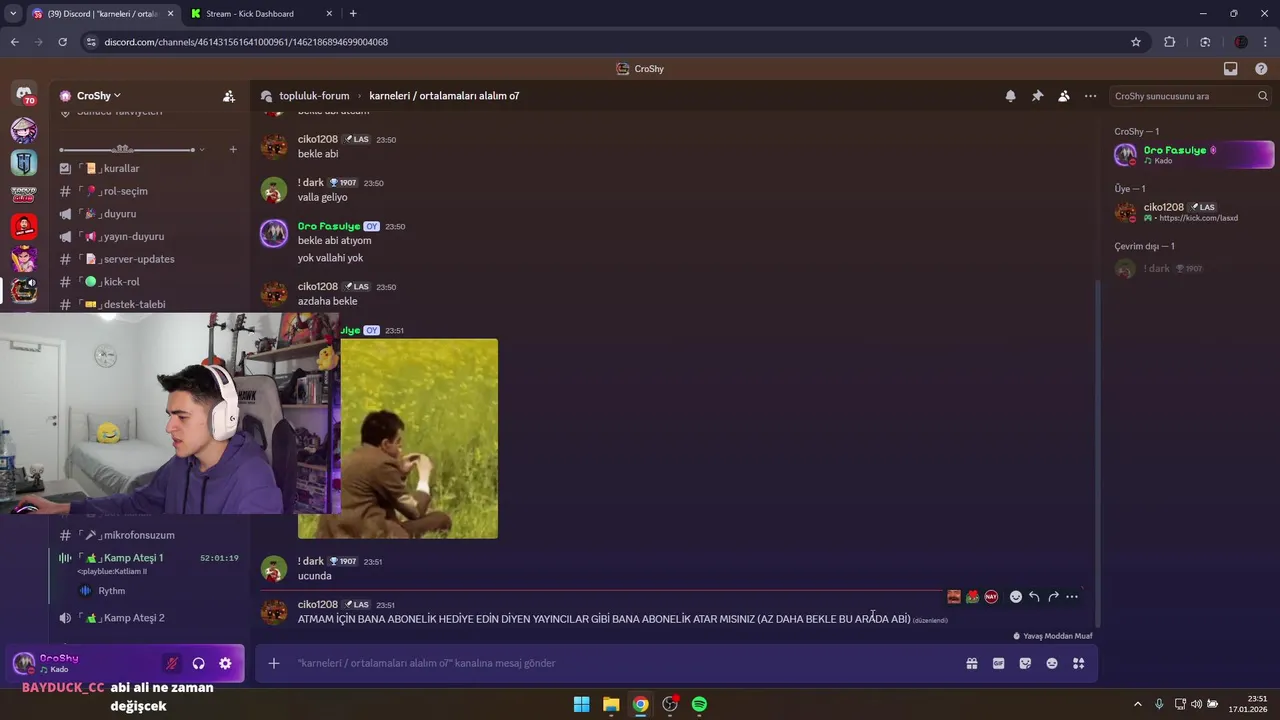This screenshot has height=720, width=1280.
Task: Open the Discord inbox icon
Action: (x=1231, y=69)
